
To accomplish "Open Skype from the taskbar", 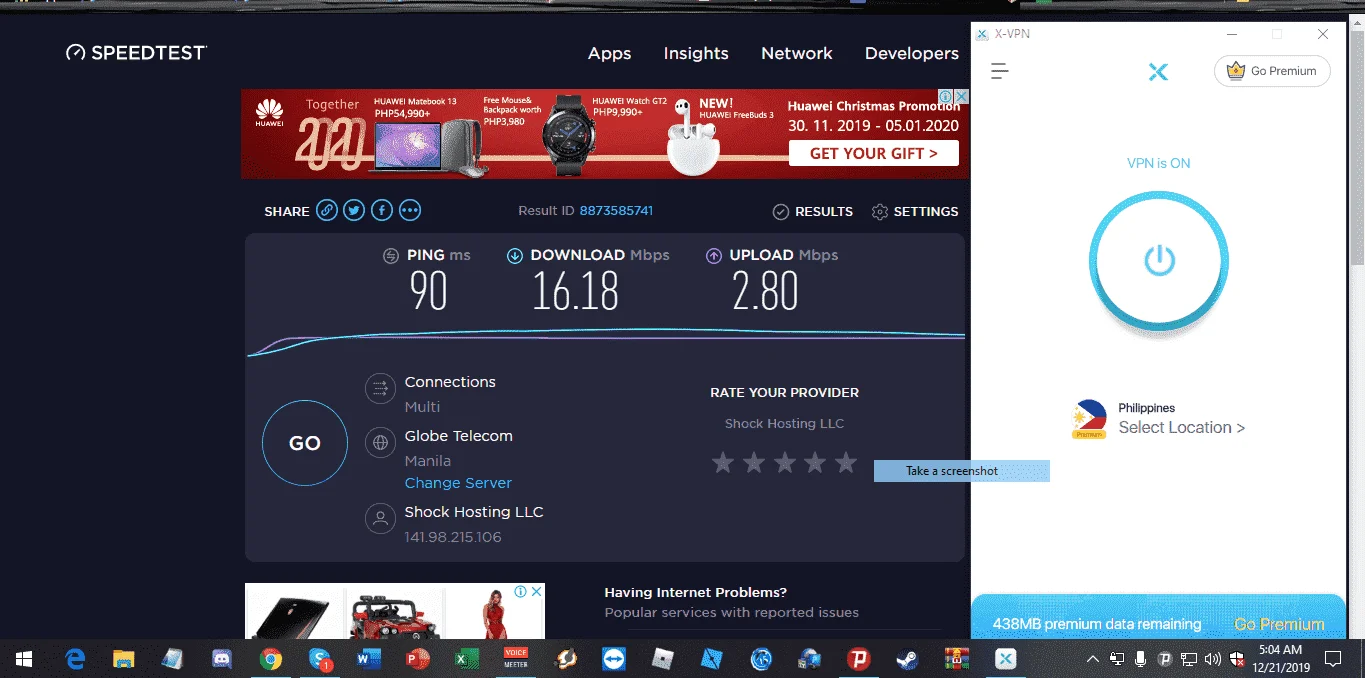I will 320,659.
